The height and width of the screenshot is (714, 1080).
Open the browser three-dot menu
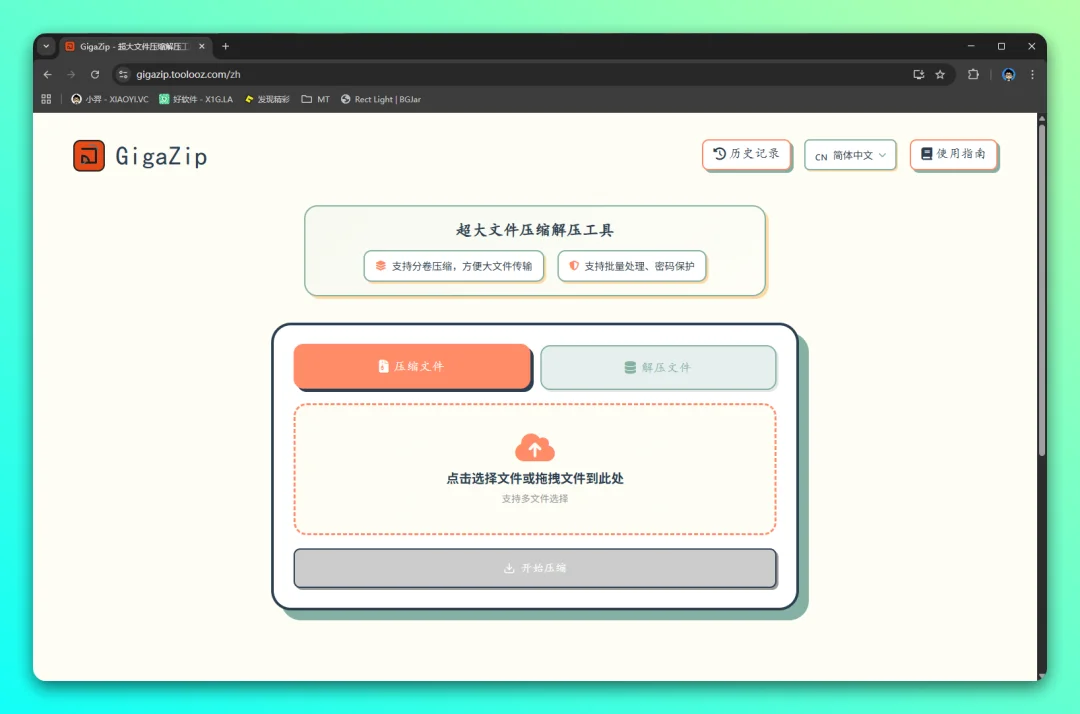click(1032, 74)
